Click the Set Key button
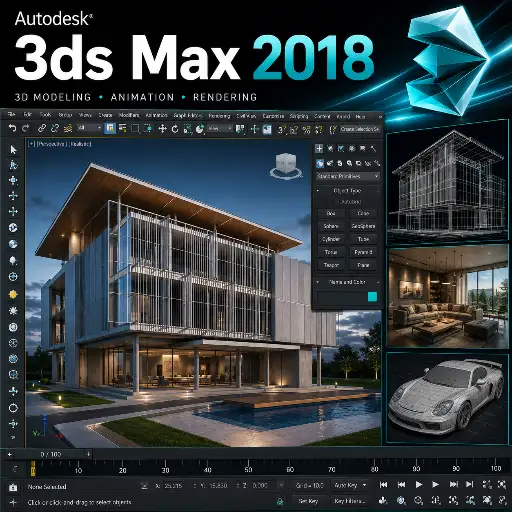This screenshot has width=512, height=512. pyautogui.click(x=308, y=501)
